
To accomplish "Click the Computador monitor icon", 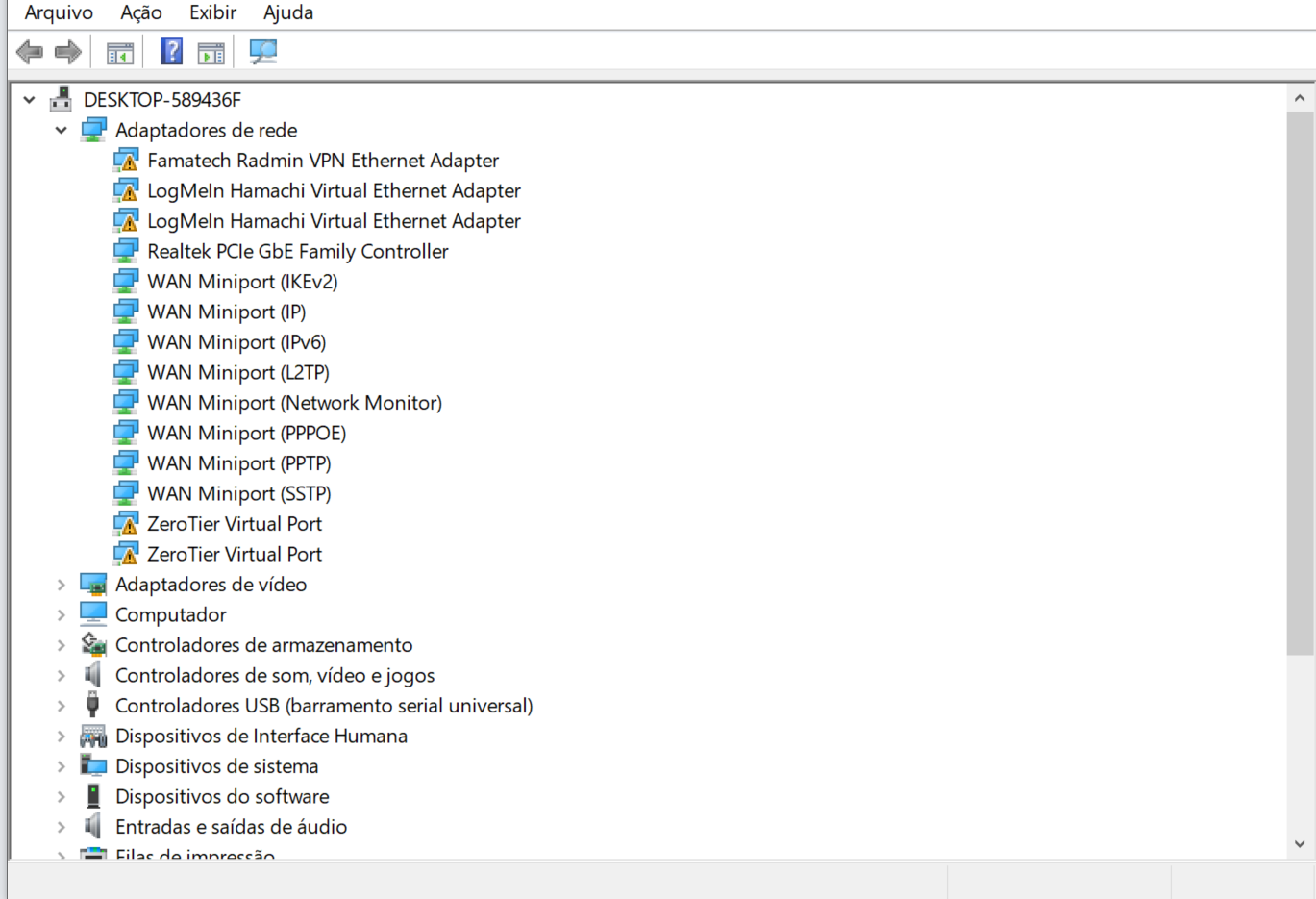I will coord(93,614).
